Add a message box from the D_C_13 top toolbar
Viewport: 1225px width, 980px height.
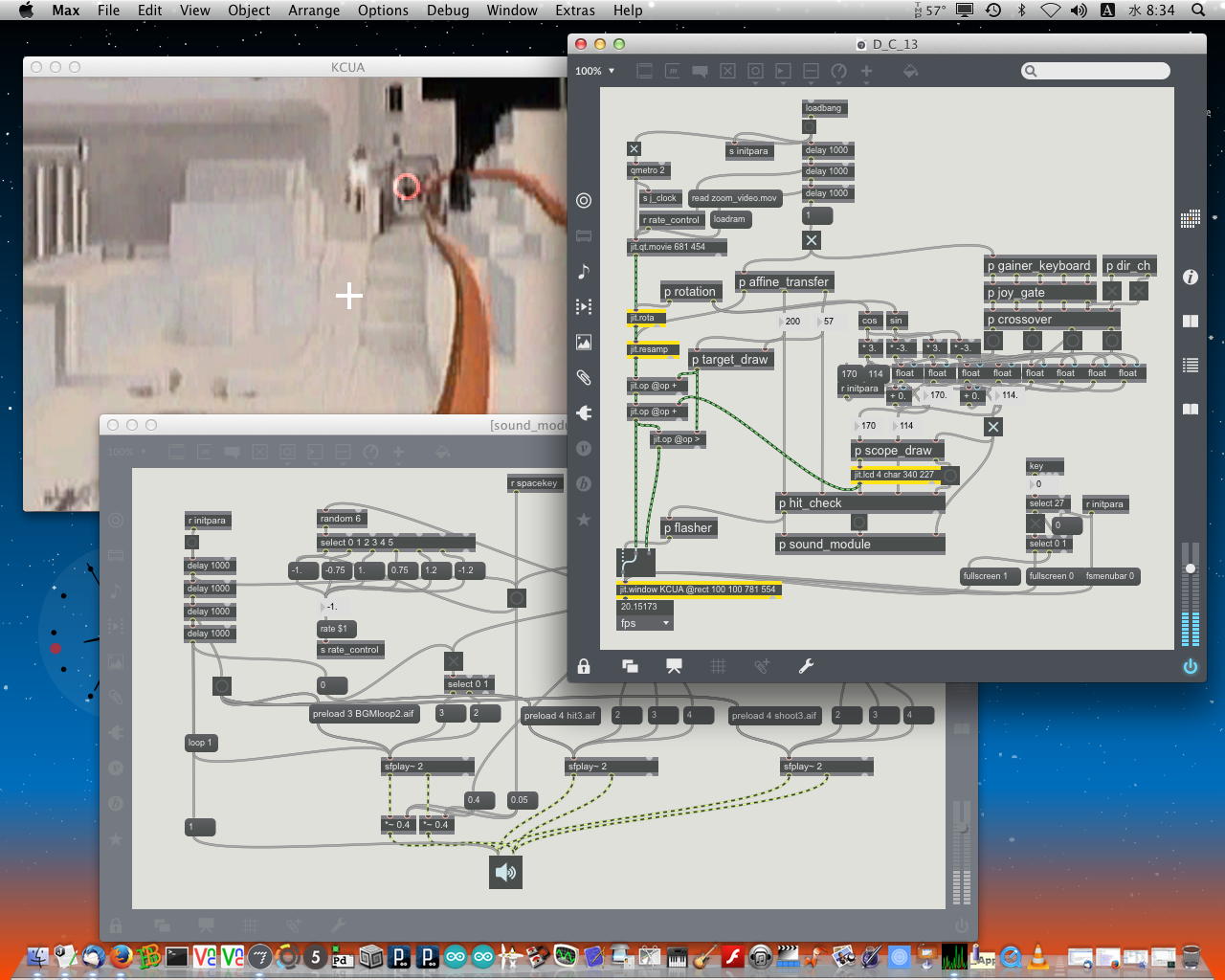point(673,71)
